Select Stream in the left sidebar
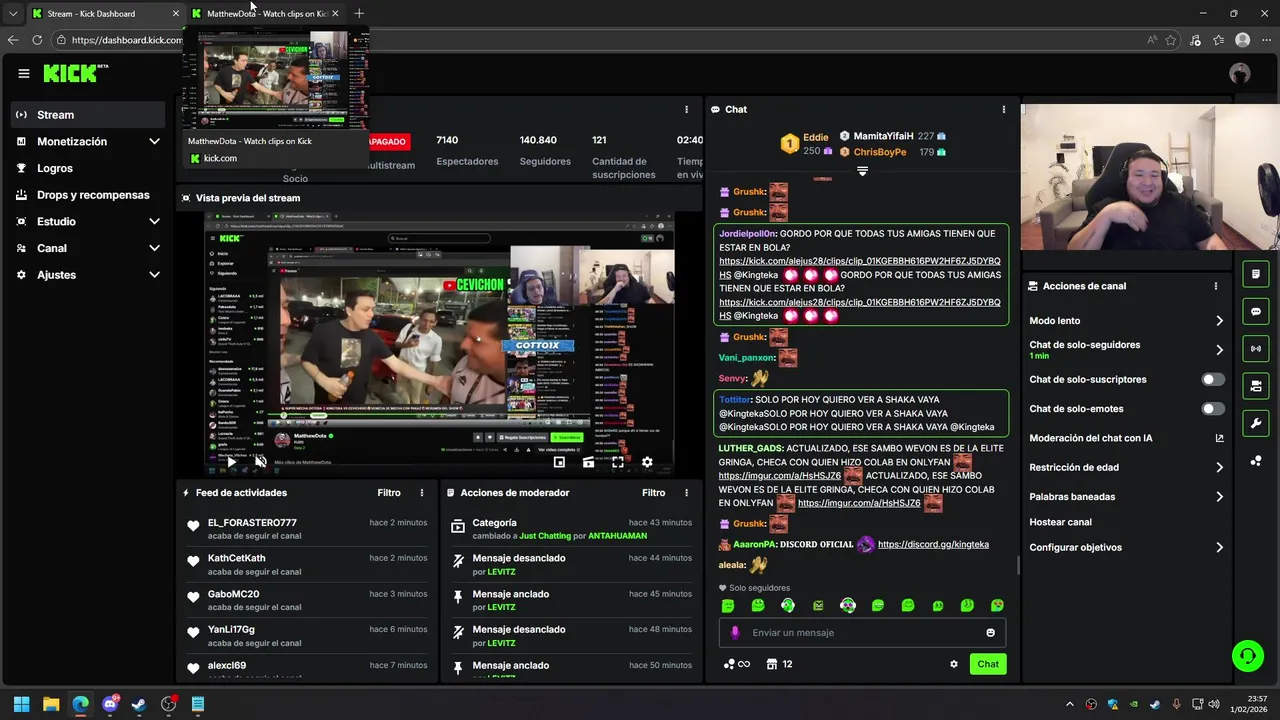The width and height of the screenshot is (1280, 720). click(88, 115)
